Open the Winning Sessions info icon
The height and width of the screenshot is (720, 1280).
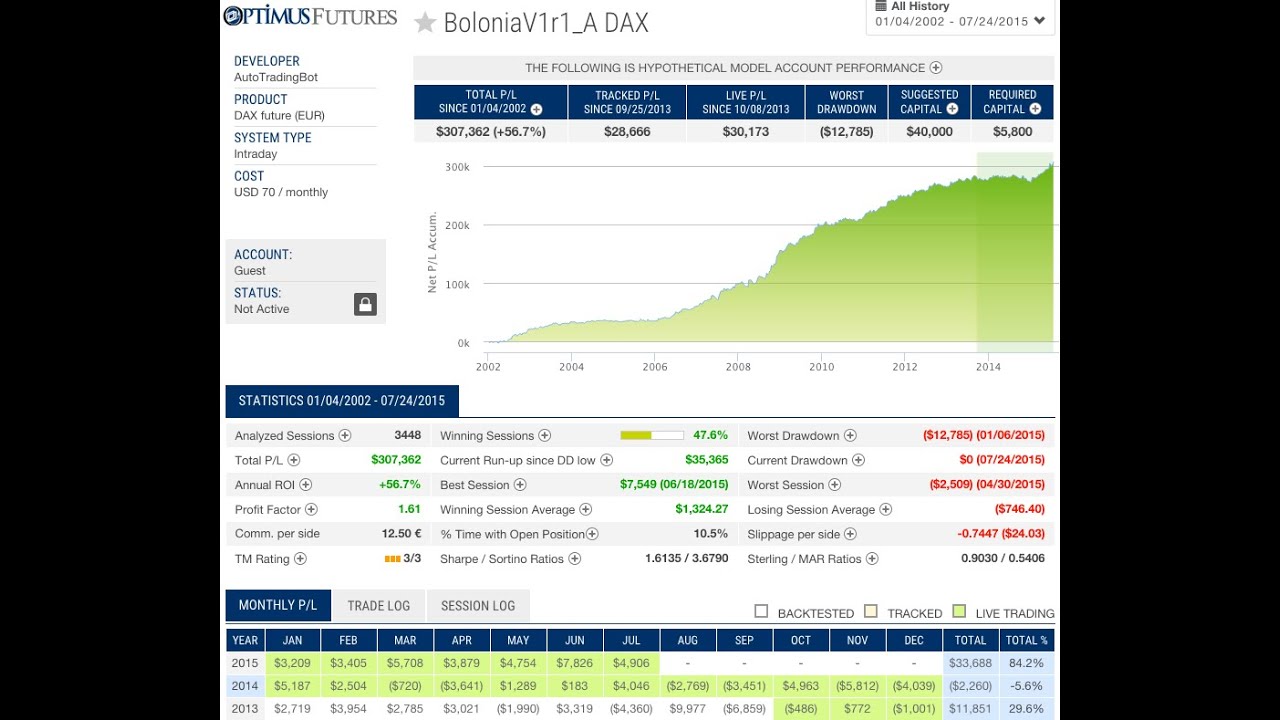[545, 435]
